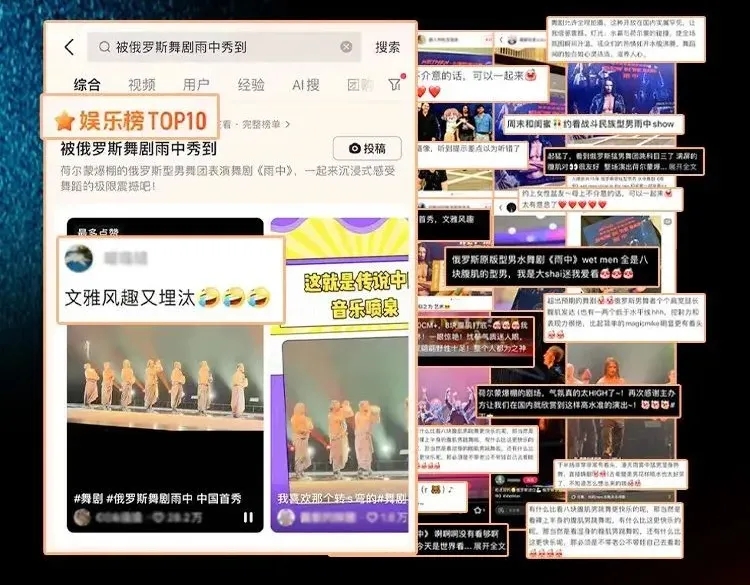Go back with the left arrow icon

pos(70,47)
